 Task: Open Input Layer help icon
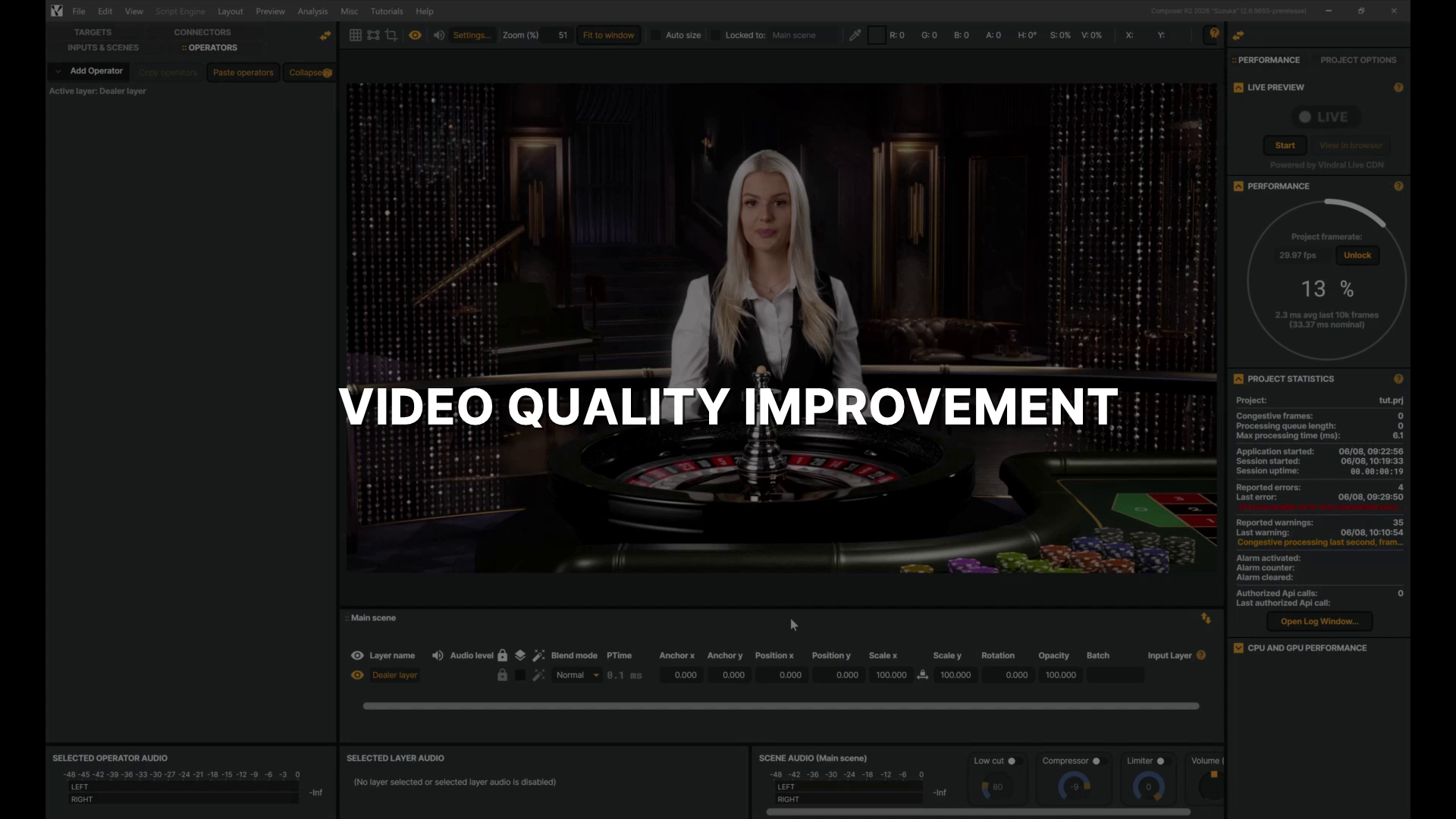pos(1201,655)
